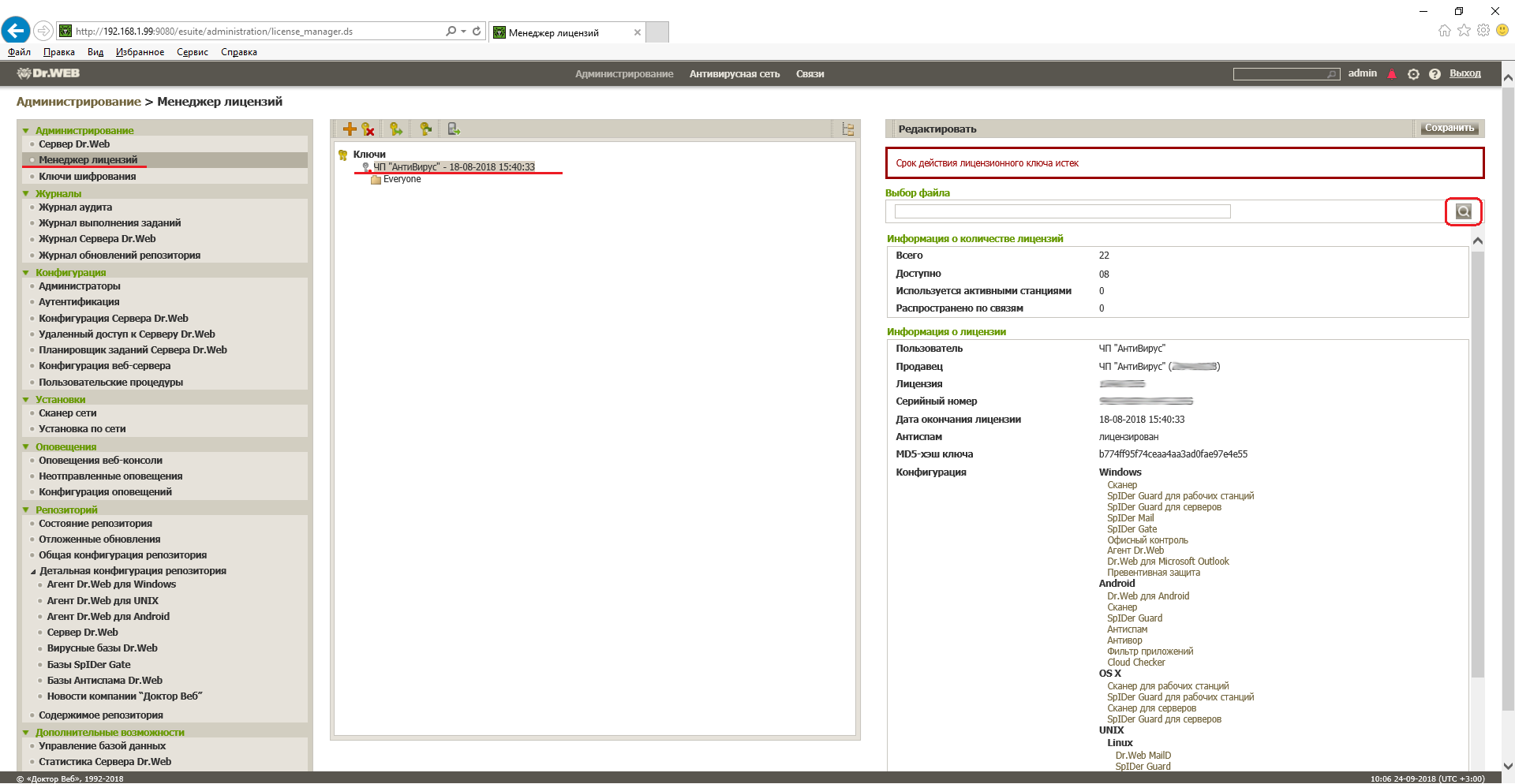Open the address bar search dropdown arrow
This screenshot has height=784, width=1515.
463,31
